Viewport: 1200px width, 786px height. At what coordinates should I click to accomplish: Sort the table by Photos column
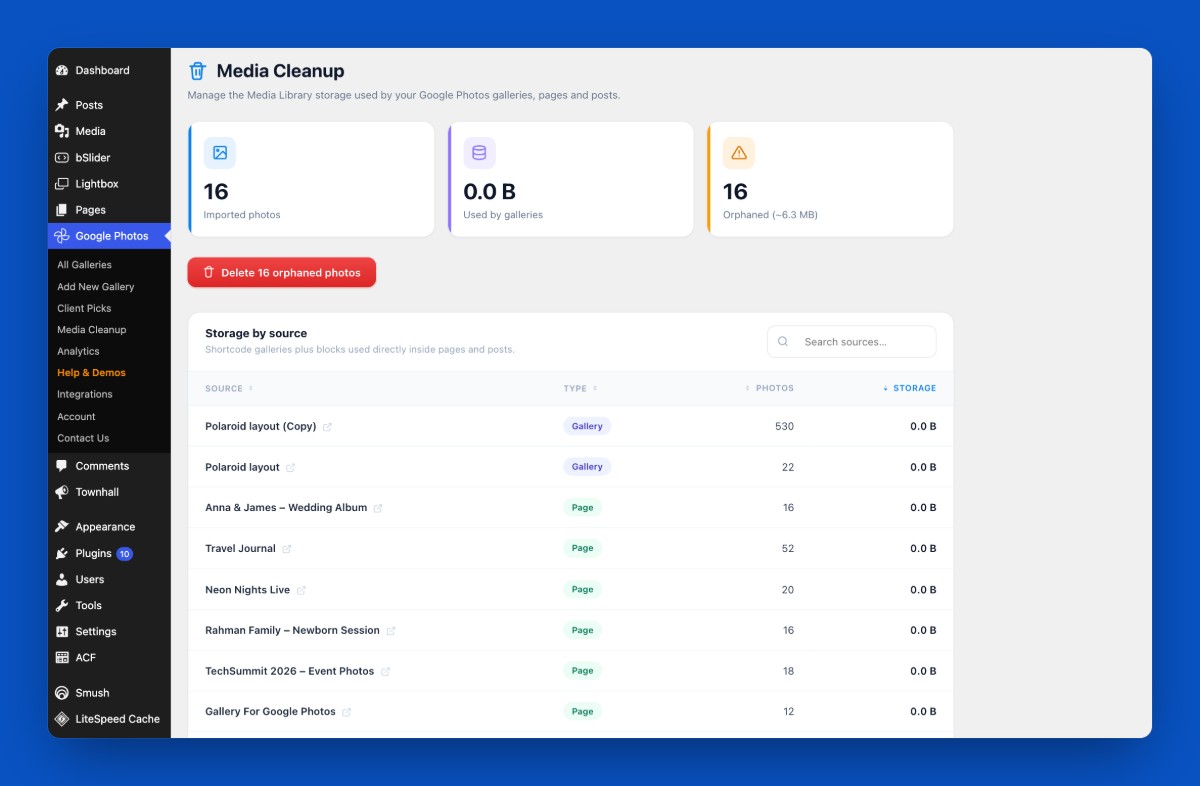point(769,388)
